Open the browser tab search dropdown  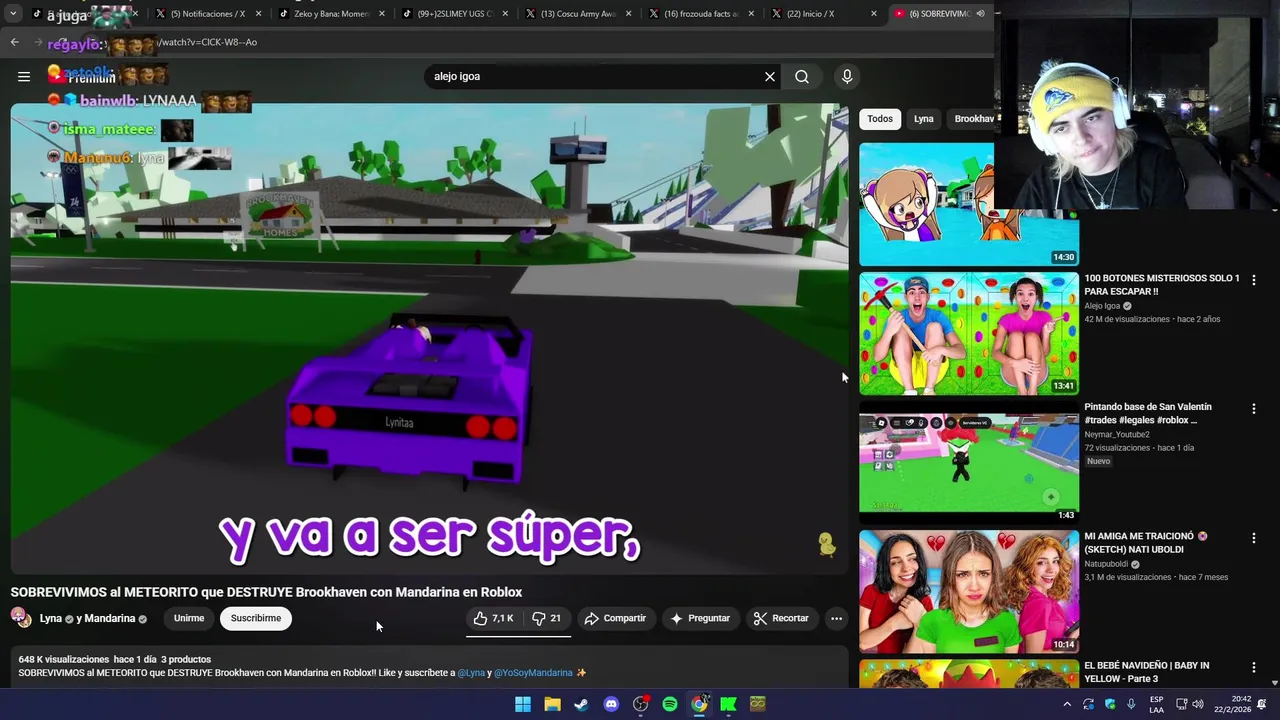[13, 14]
